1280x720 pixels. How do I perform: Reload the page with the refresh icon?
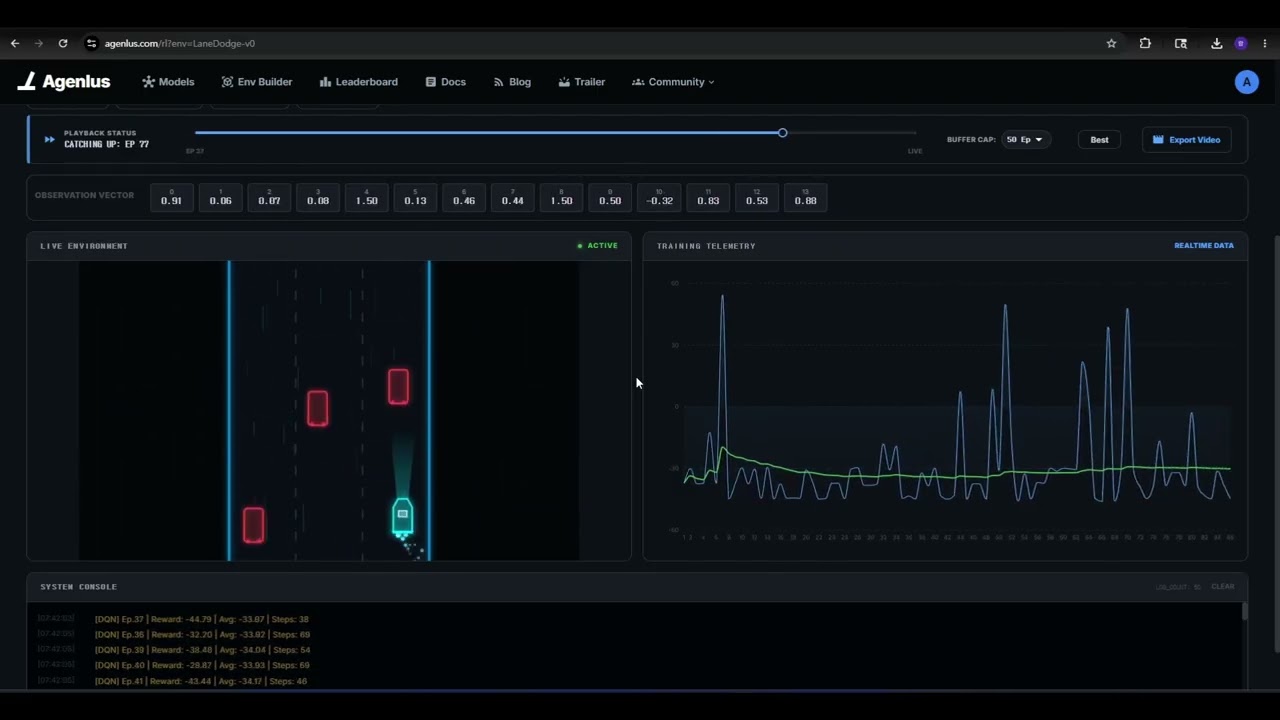pos(63,44)
